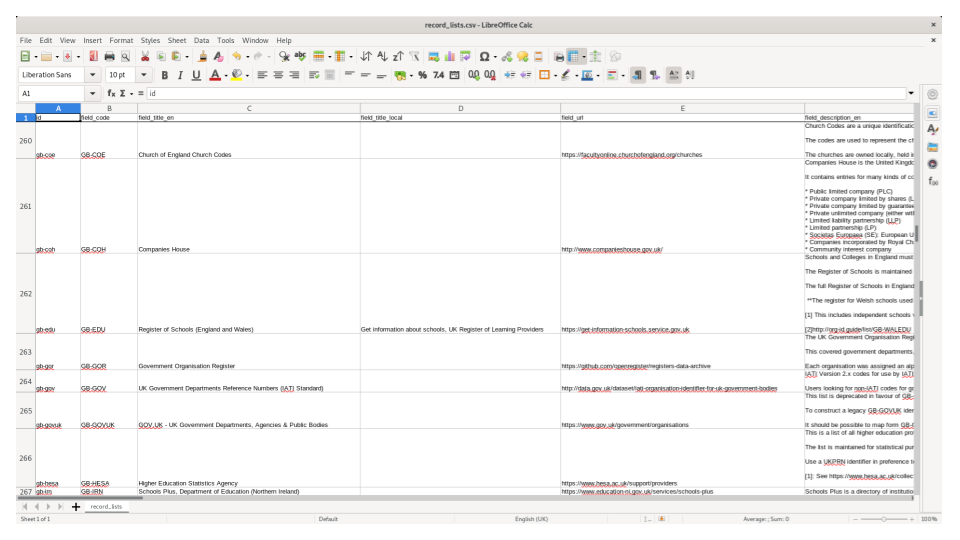This screenshot has width=960, height=540.
Task: Open the sidebar Navigator panel
Action: pyautogui.click(x=932, y=164)
